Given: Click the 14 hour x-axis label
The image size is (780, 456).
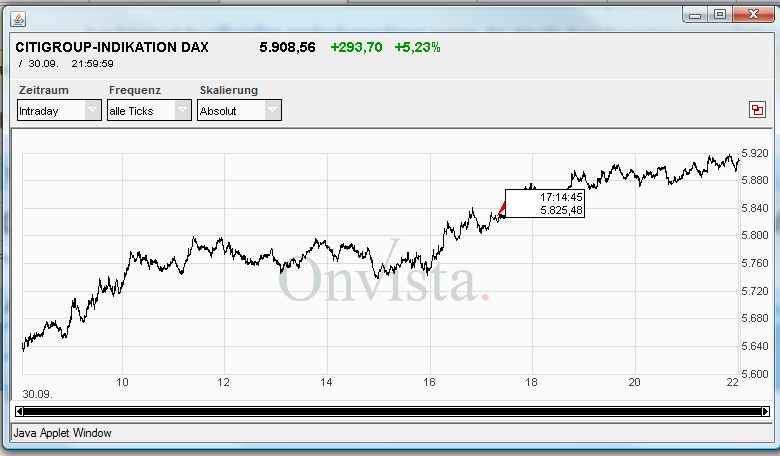Looking at the screenshot, I should pyautogui.click(x=326, y=382).
